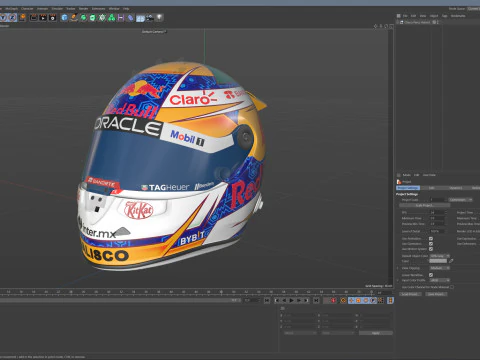480x360 pixels.
Task: Click the red Record Active Objects button
Action: tap(333, 300)
